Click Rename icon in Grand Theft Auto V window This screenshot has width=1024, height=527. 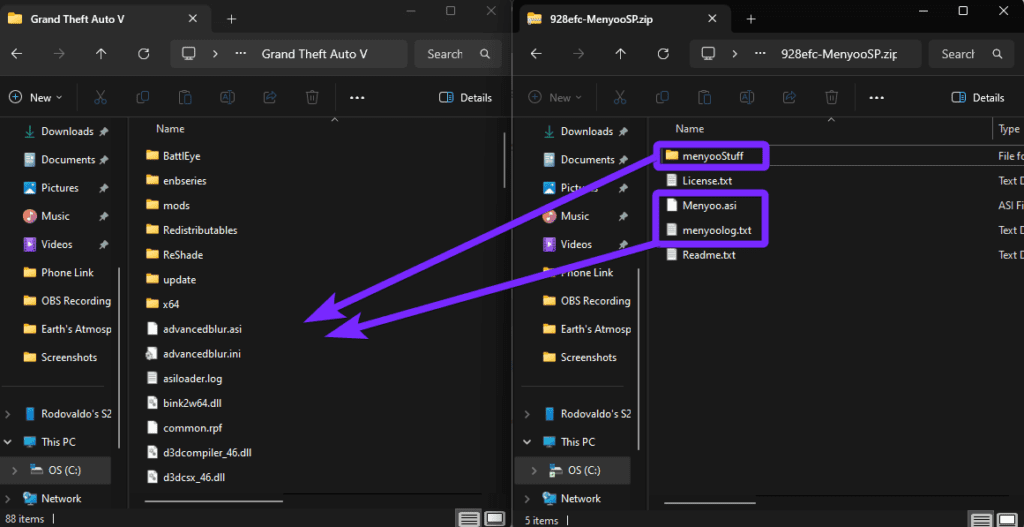click(x=227, y=97)
